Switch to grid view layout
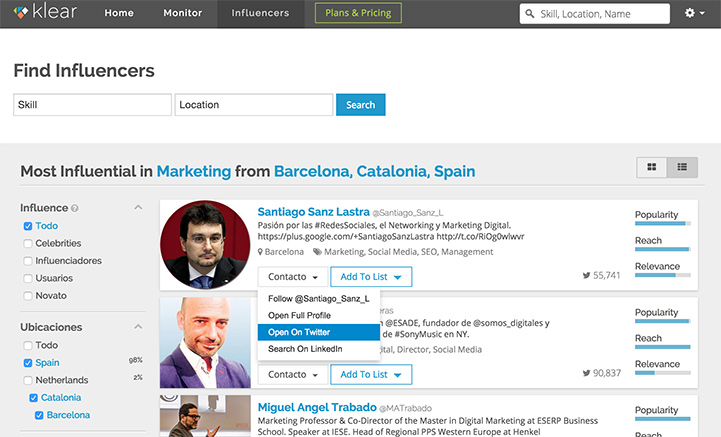721x437 pixels. [x=652, y=167]
